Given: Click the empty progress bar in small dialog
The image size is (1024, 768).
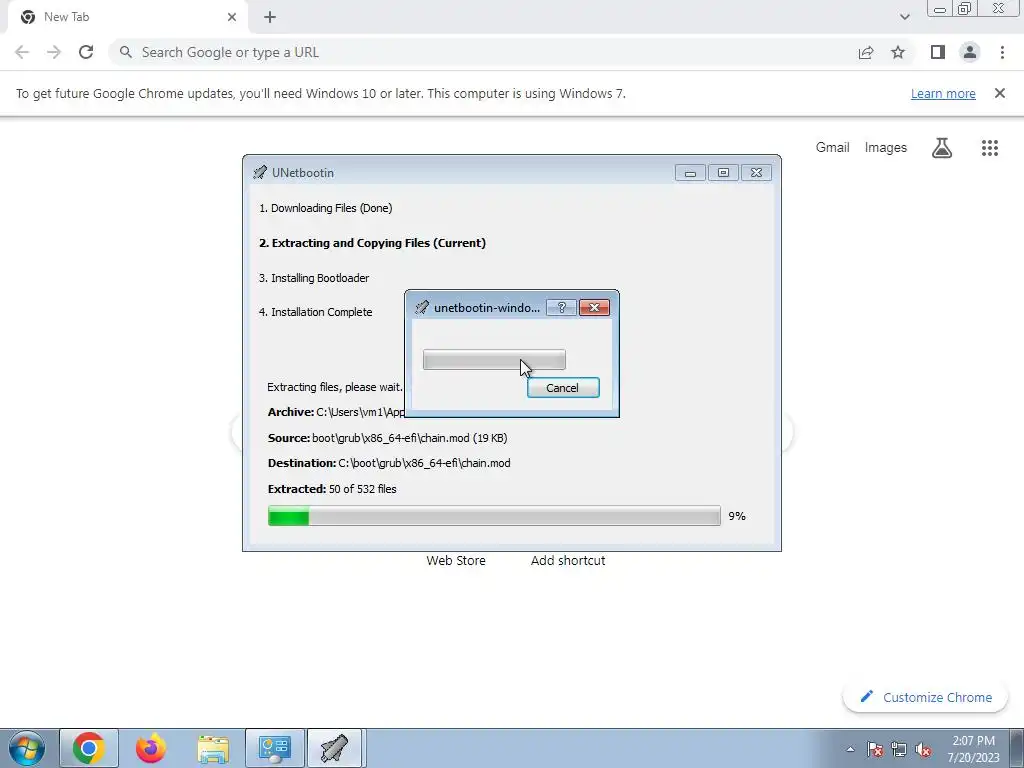Looking at the screenshot, I should pyautogui.click(x=494, y=359).
